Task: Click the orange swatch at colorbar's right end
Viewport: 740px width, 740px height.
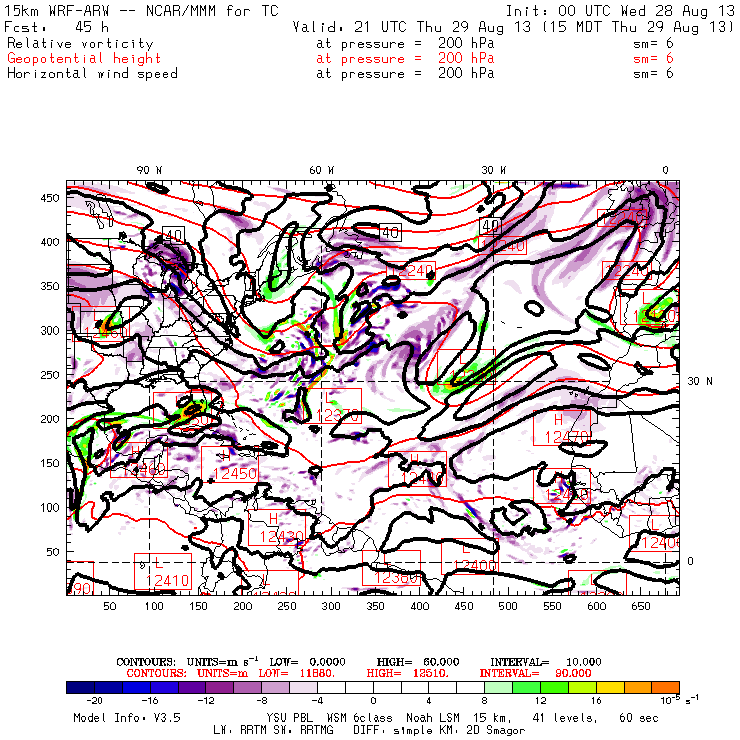Action: pos(665,687)
